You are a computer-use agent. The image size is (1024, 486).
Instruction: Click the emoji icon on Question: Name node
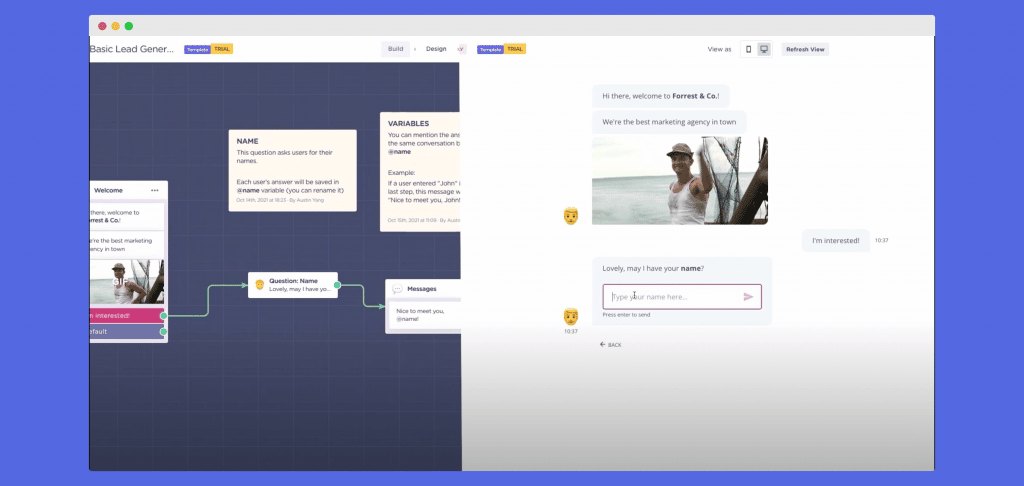click(259, 285)
